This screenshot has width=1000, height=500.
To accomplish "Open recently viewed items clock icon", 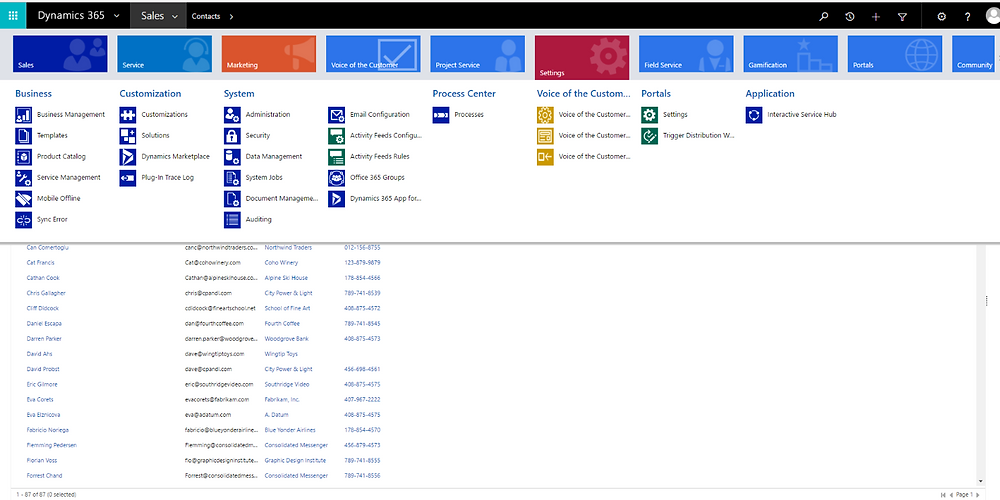I will click(x=849, y=17).
